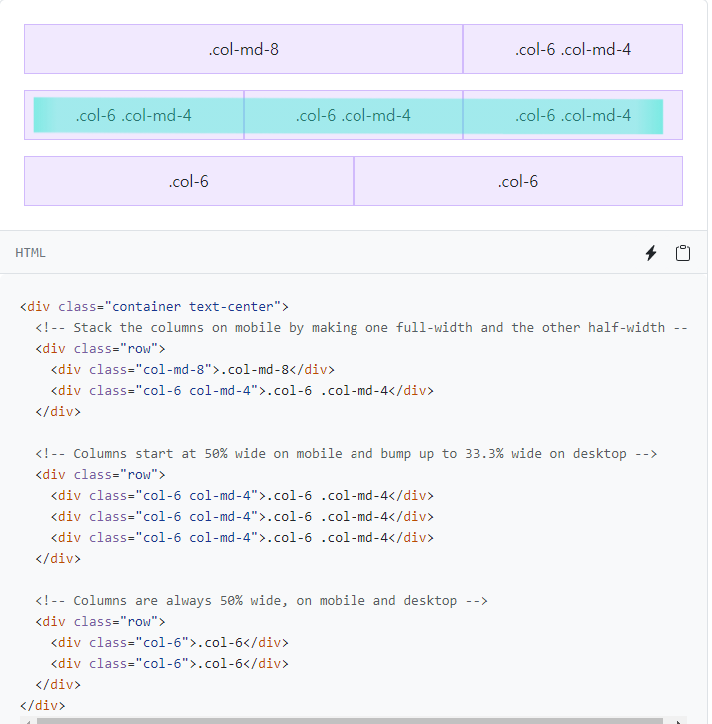Click the left arrow of the code scrollbar
The width and height of the screenshot is (712, 724).
coord(28,721)
